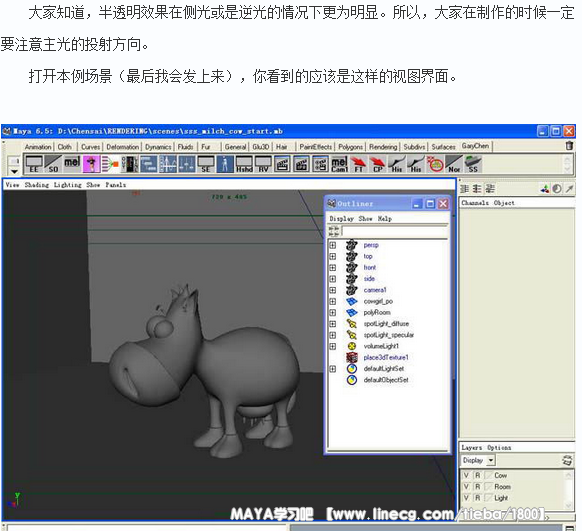Open the Layer Editor Options menu
The width and height of the screenshot is (582, 531).
[x=499, y=448]
